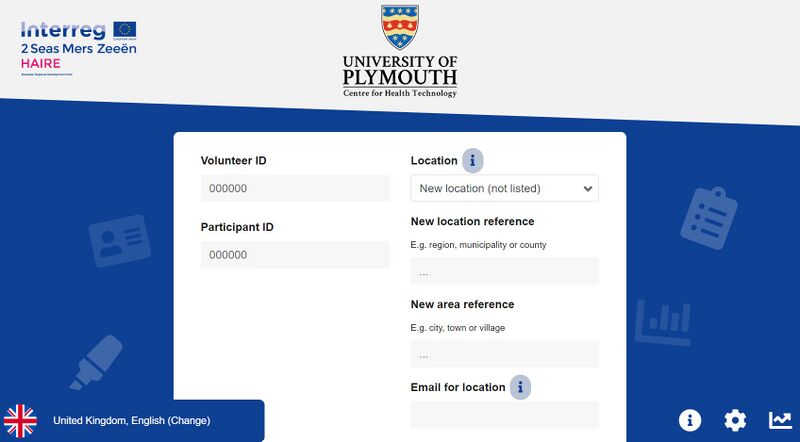Open the statistics chart icon
Image resolution: width=800 pixels, height=442 pixels.
point(780,420)
